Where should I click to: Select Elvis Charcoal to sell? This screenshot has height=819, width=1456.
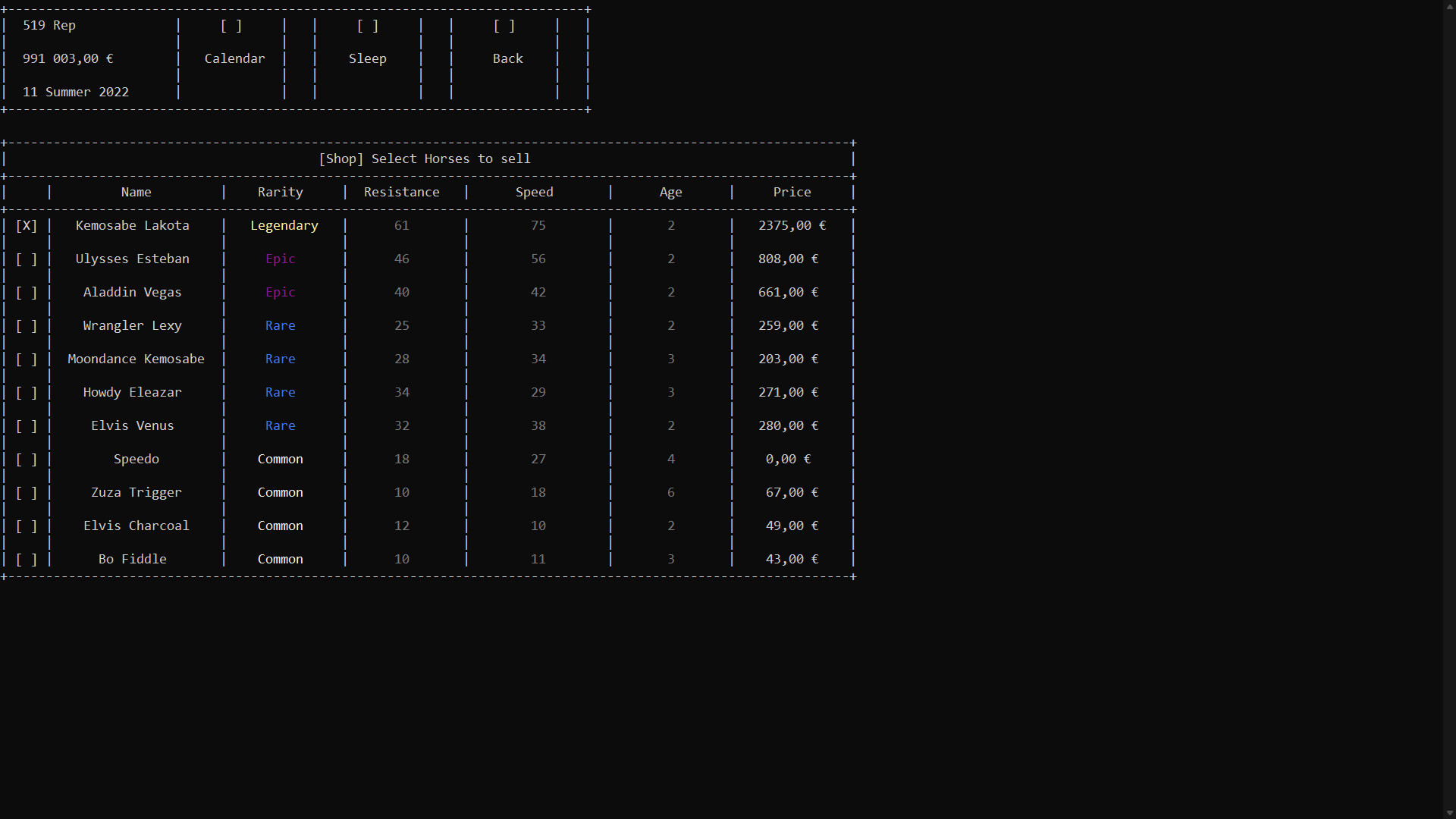click(x=27, y=526)
